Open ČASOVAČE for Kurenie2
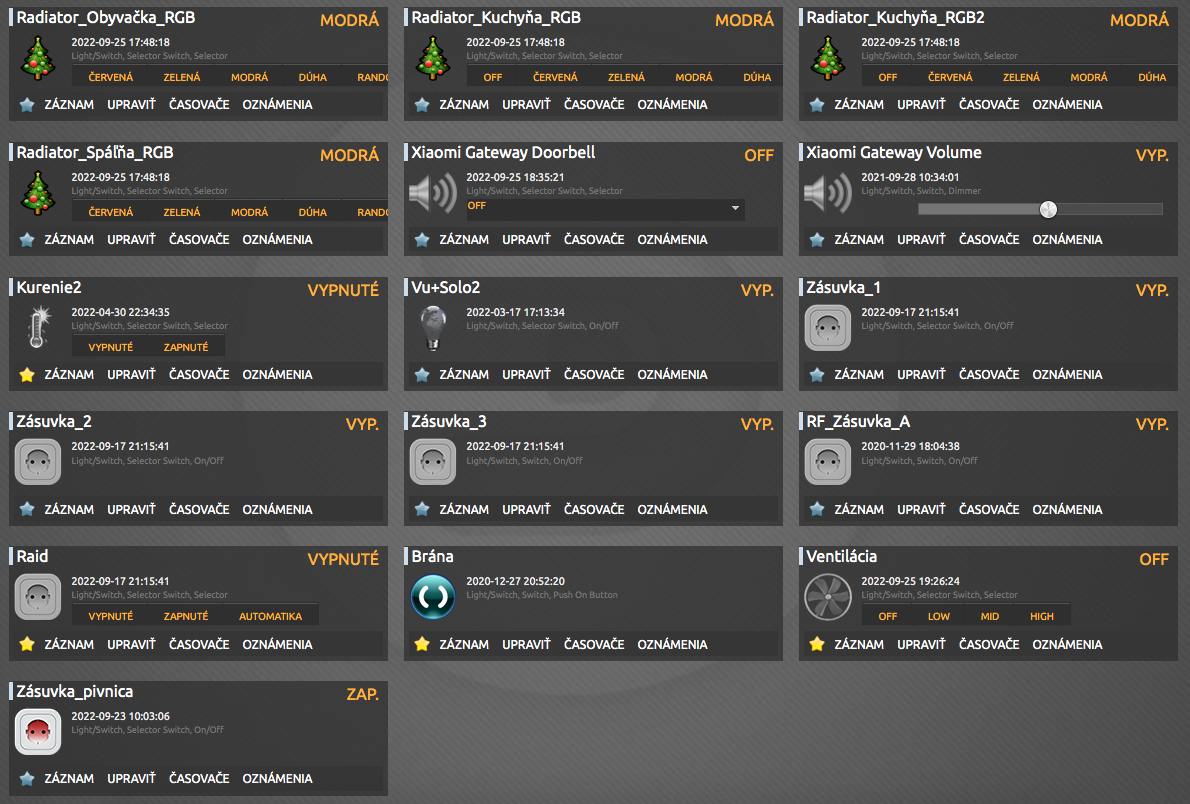Screen dimensions: 1190x804 click(x=199, y=374)
